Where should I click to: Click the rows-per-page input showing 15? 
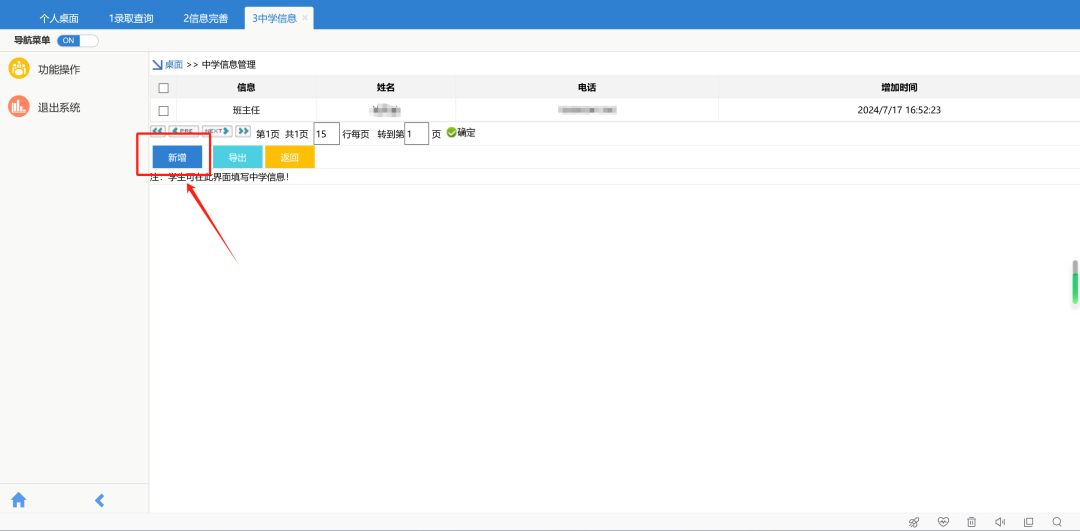(x=326, y=133)
